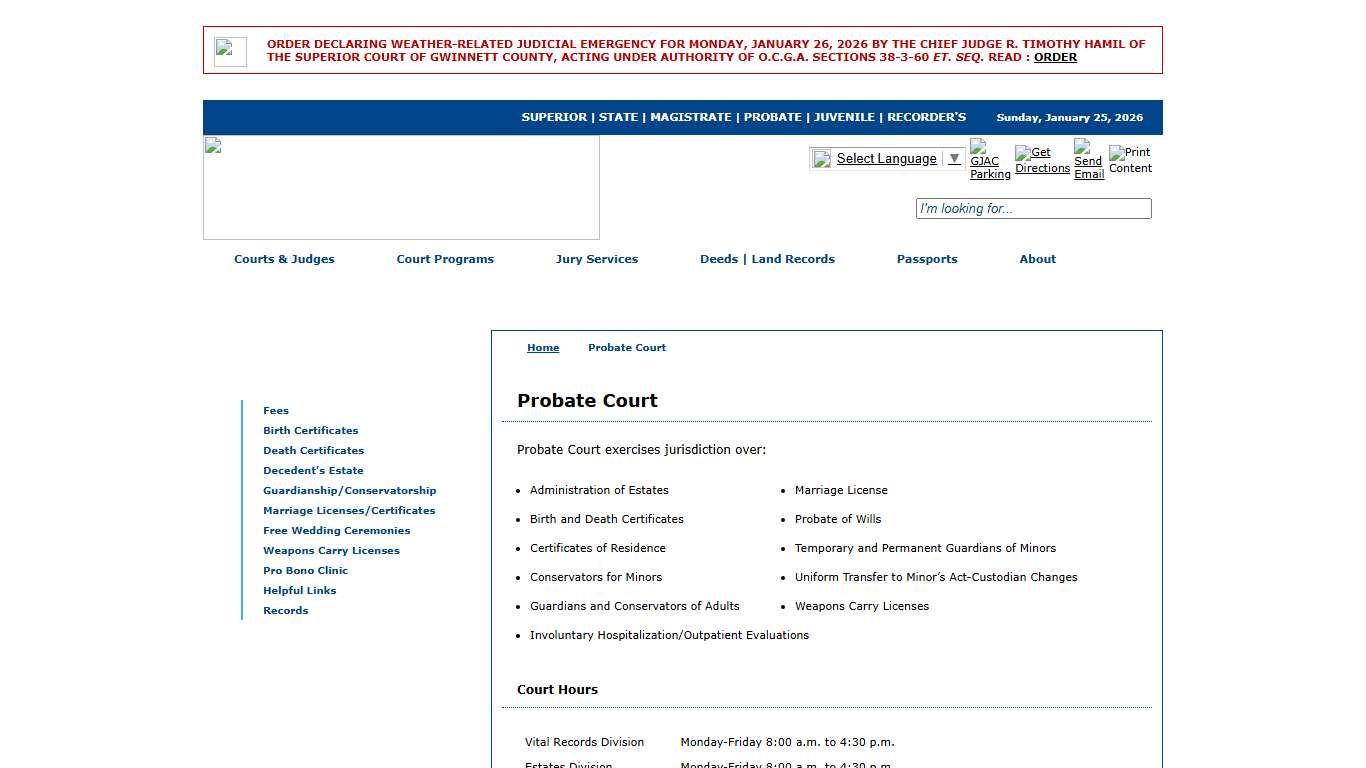Click the Select Language globe icon
Viewport: 1366px width, 768px height.
click(x=821, y=158)
